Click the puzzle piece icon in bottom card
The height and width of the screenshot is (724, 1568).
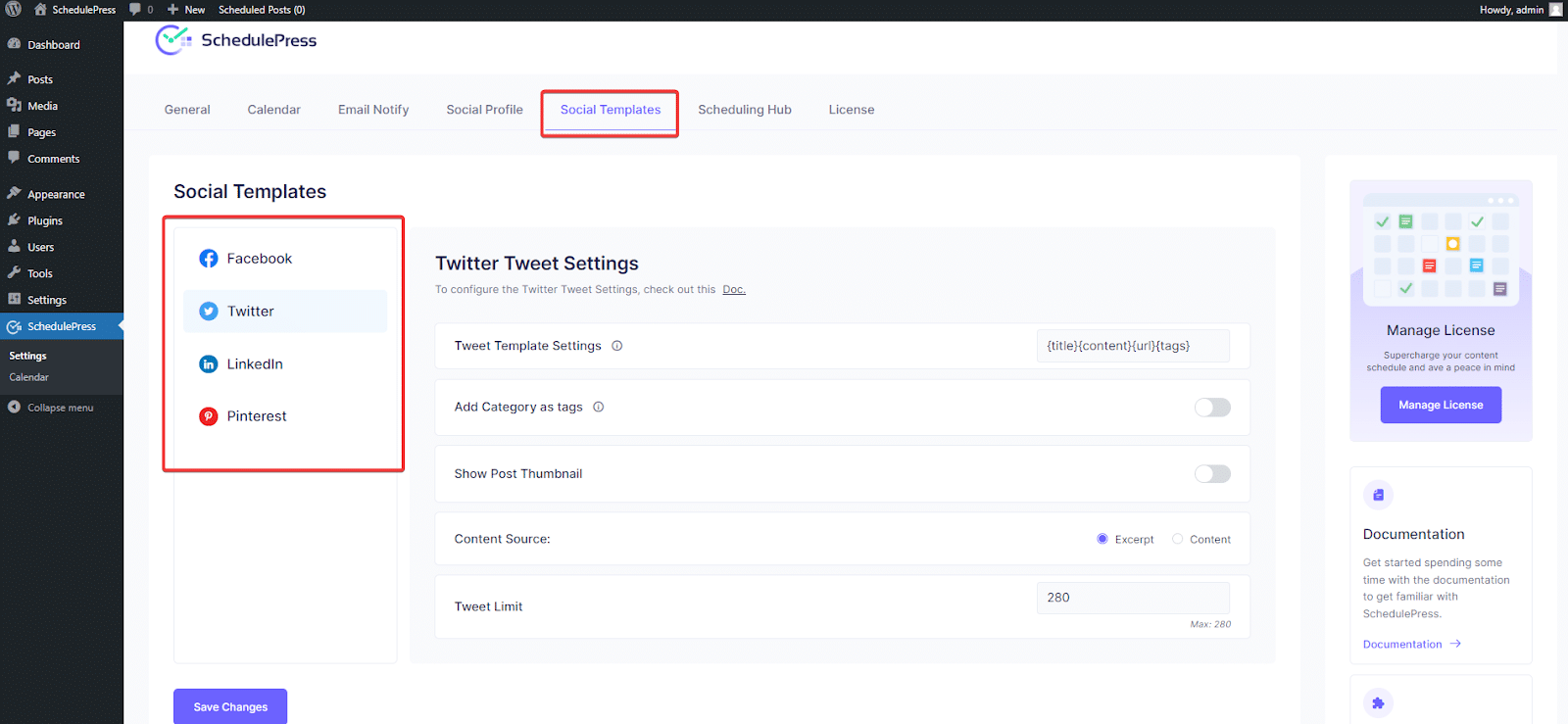point(1378,702)
